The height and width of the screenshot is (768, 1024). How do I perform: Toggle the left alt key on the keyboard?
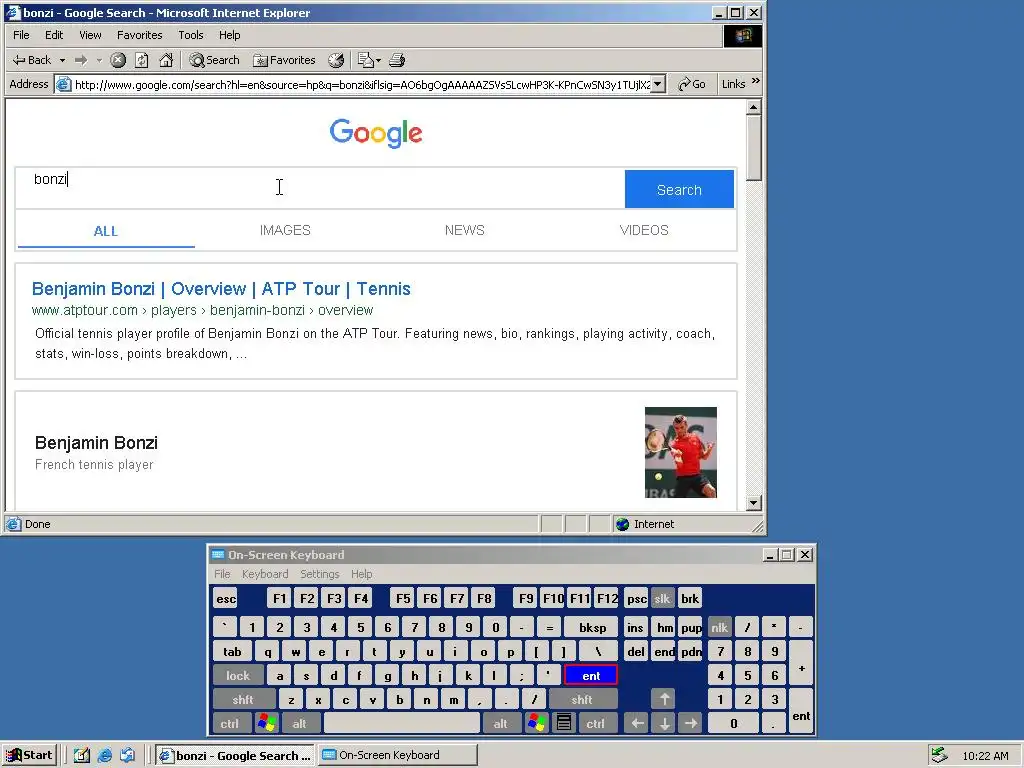coord(299,724)
